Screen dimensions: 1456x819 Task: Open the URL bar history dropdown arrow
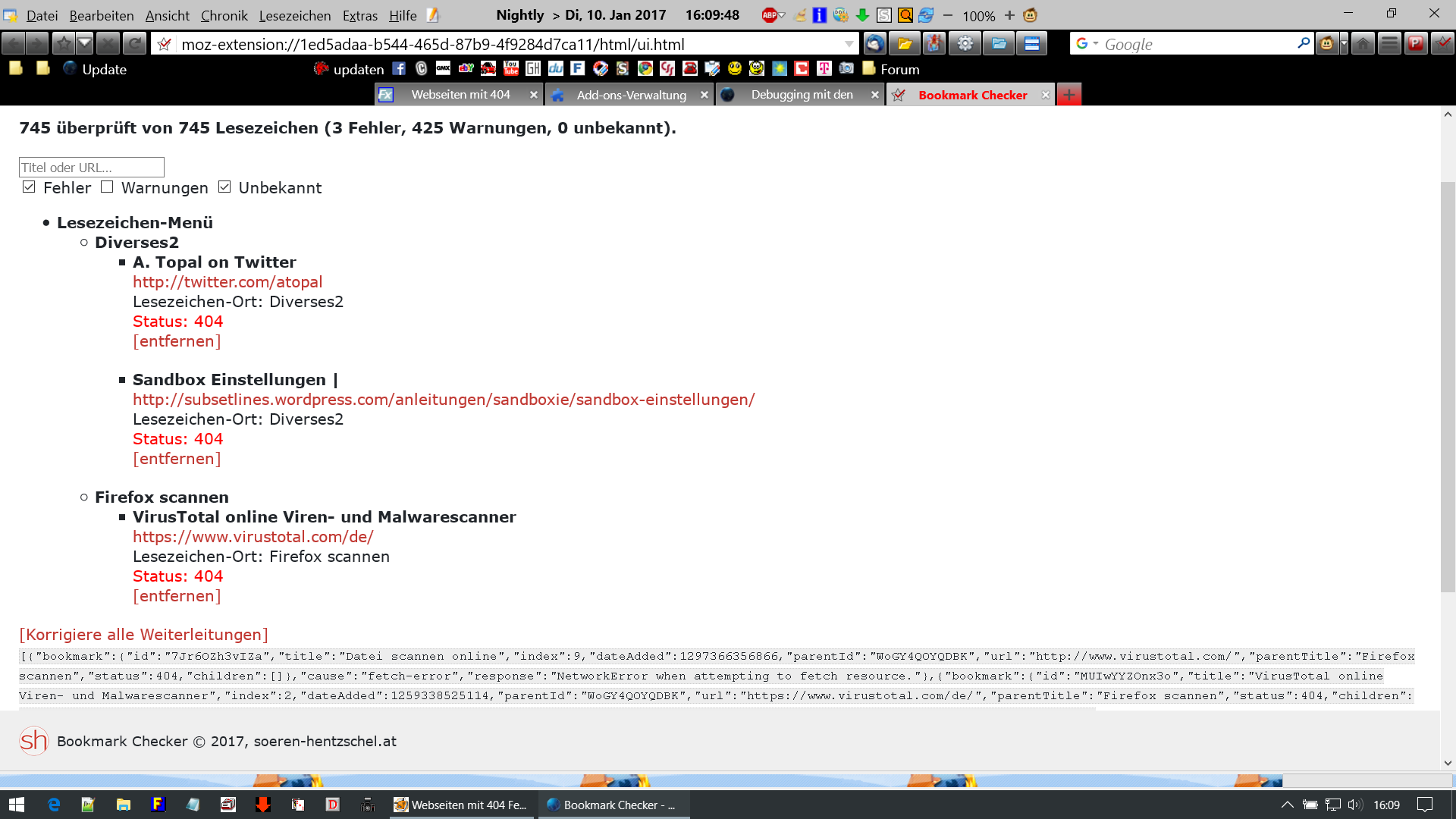[849, 44]
